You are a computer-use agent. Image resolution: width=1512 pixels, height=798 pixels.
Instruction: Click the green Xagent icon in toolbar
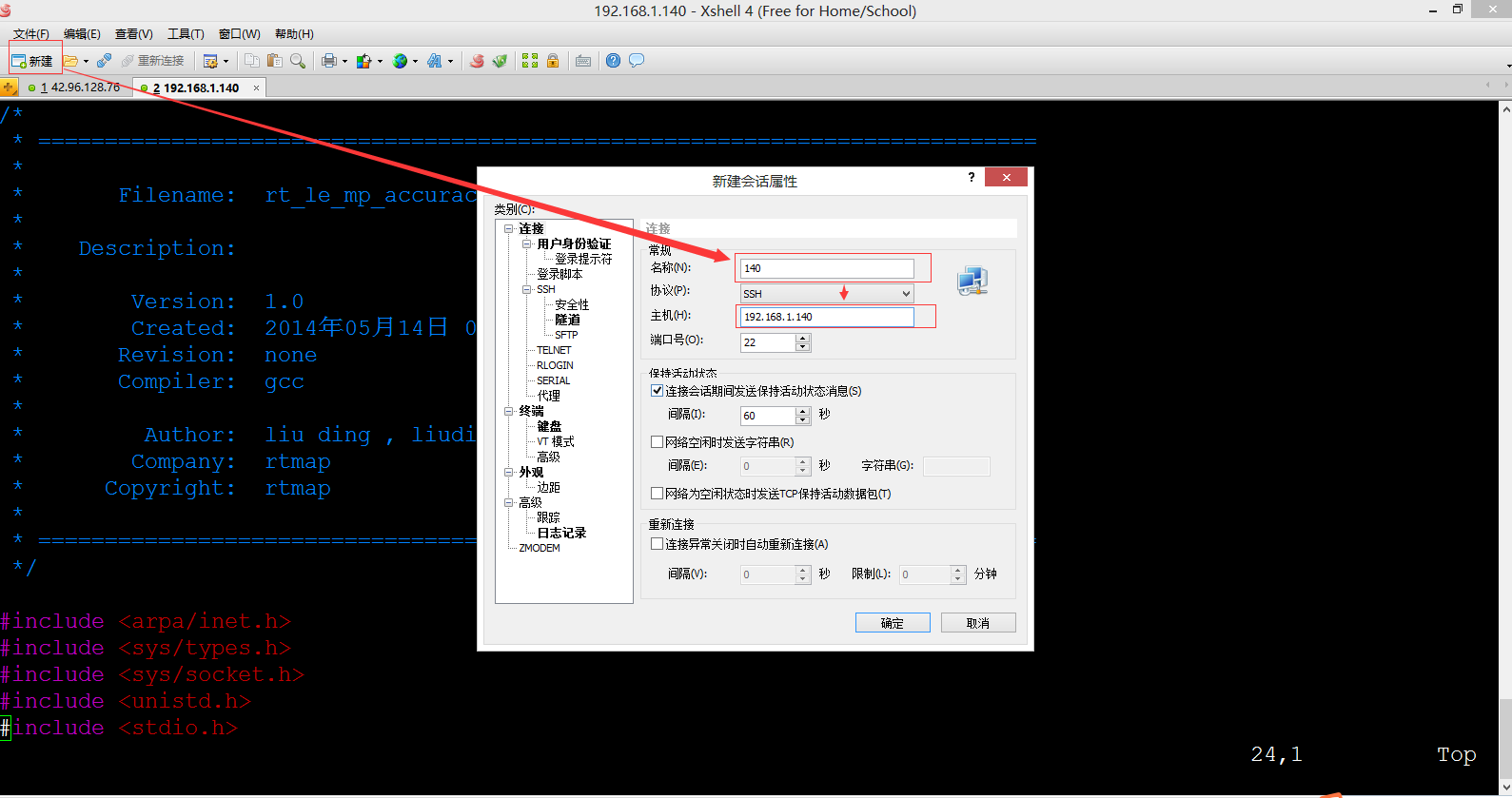click(500, 61)
